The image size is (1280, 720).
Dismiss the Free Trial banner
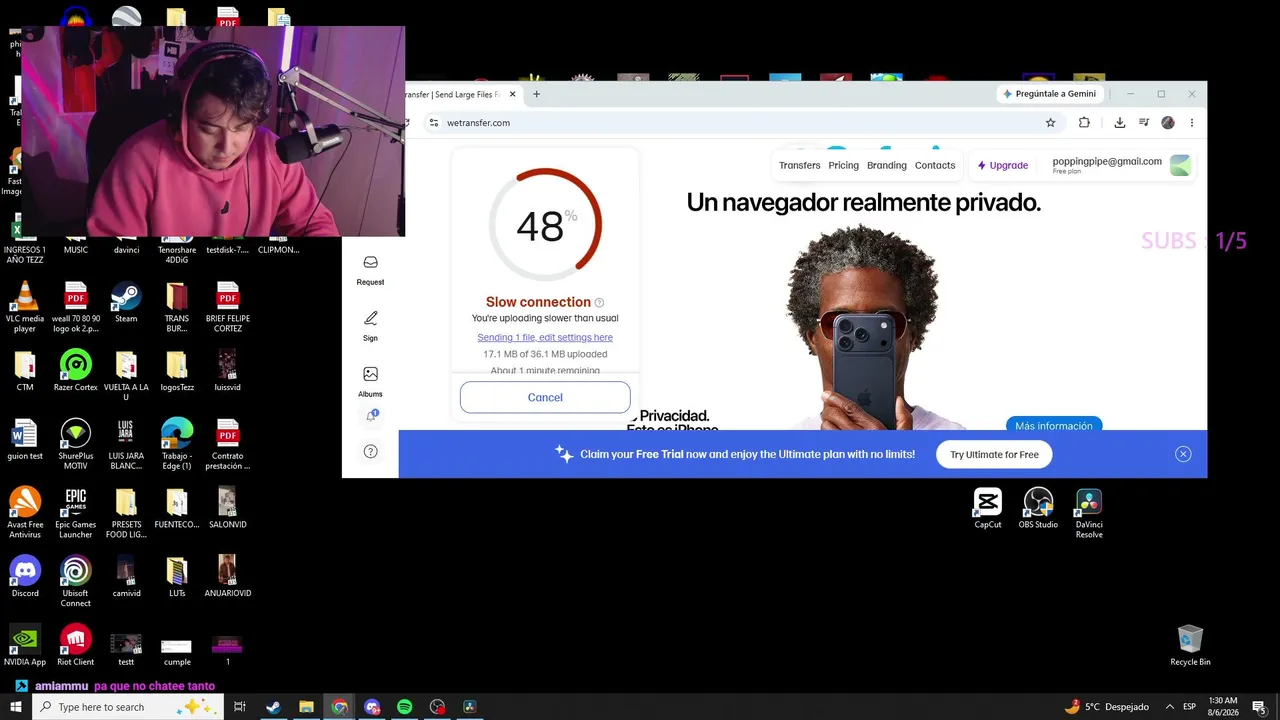[x=1183, y=454]
